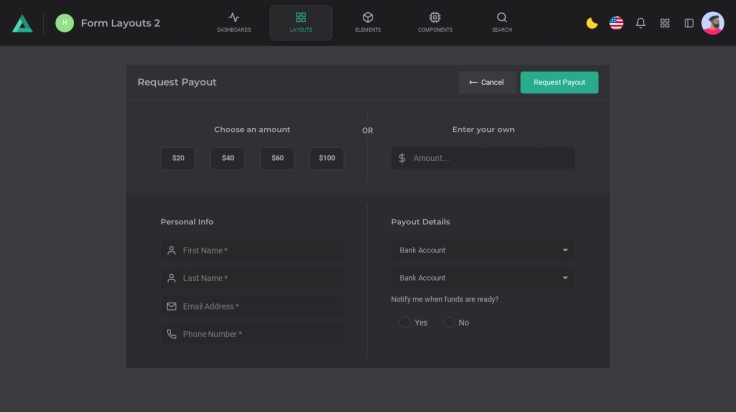Click the Cancel button
Screen dimensions: 736x412
tap(487, 82)
